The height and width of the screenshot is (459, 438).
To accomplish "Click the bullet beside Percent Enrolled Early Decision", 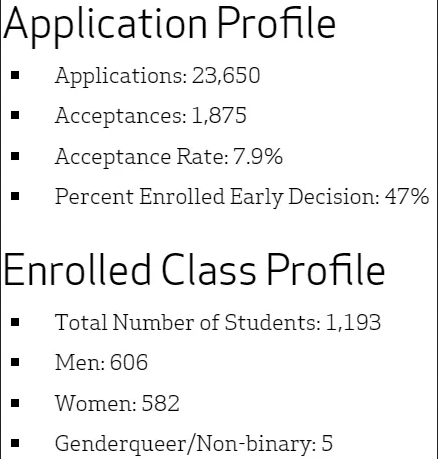I will (x=15, y=196).
